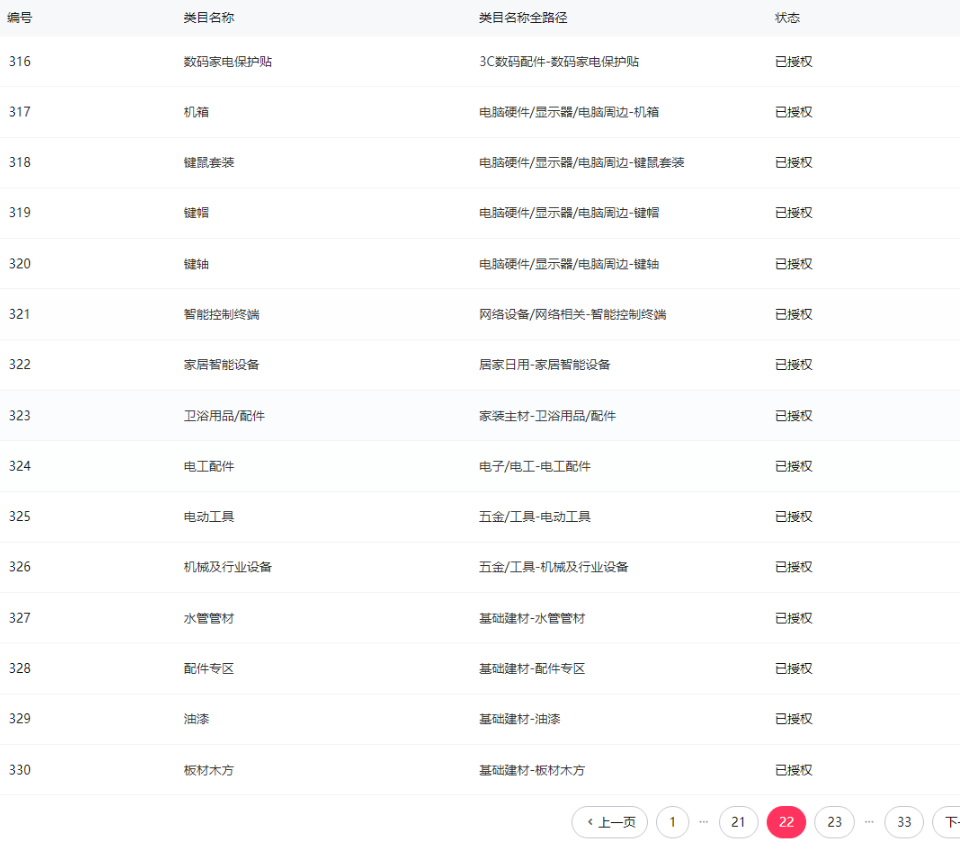Select the highlighted current page 22
Viewport: 960px width, 868px height.
(x=786, y=822)
